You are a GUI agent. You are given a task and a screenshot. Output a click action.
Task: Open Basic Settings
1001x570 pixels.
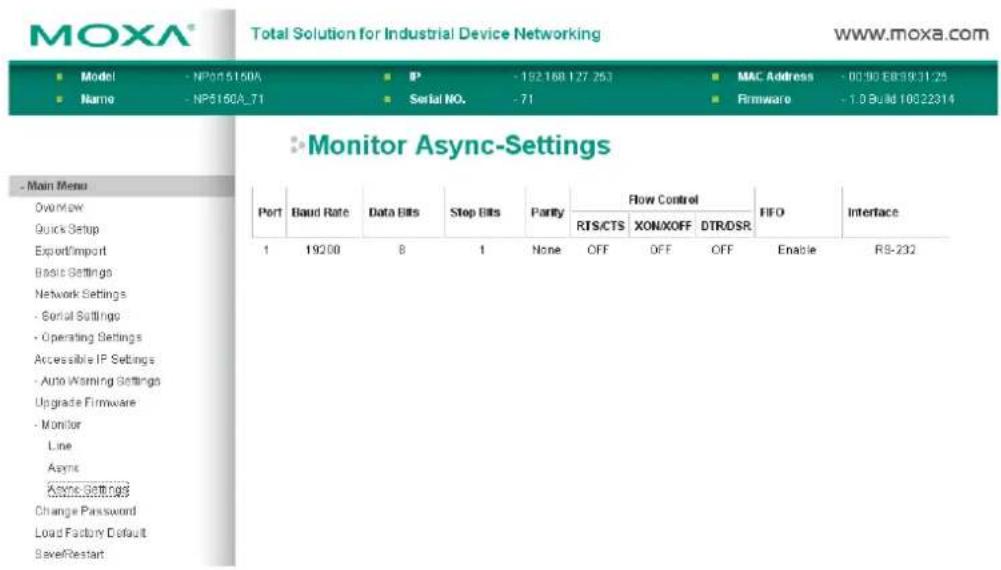pyautogui.click(x=73, y=273)
